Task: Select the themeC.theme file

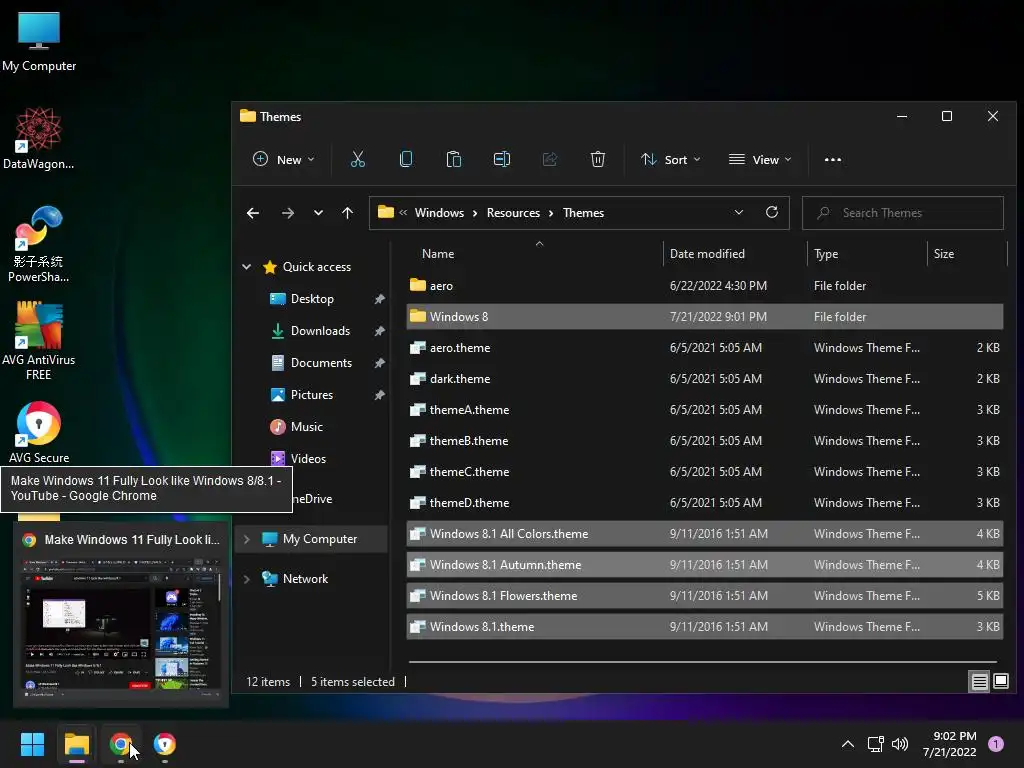Action: pos(705,472)
